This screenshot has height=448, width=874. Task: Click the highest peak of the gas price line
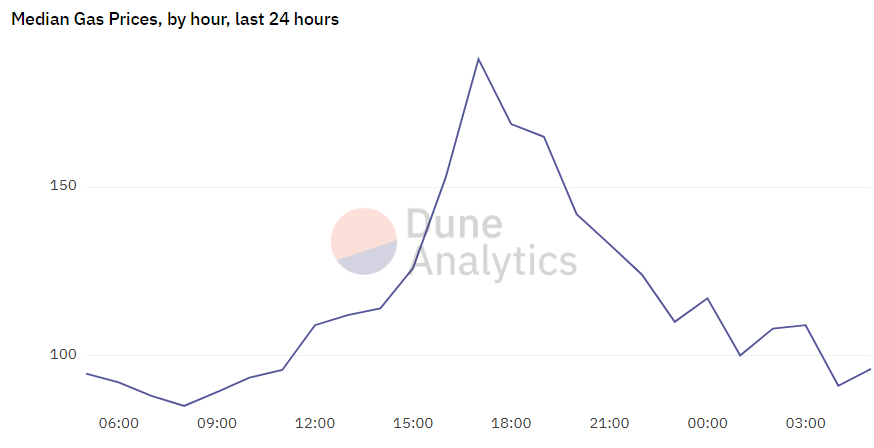[x=479, y=59]
